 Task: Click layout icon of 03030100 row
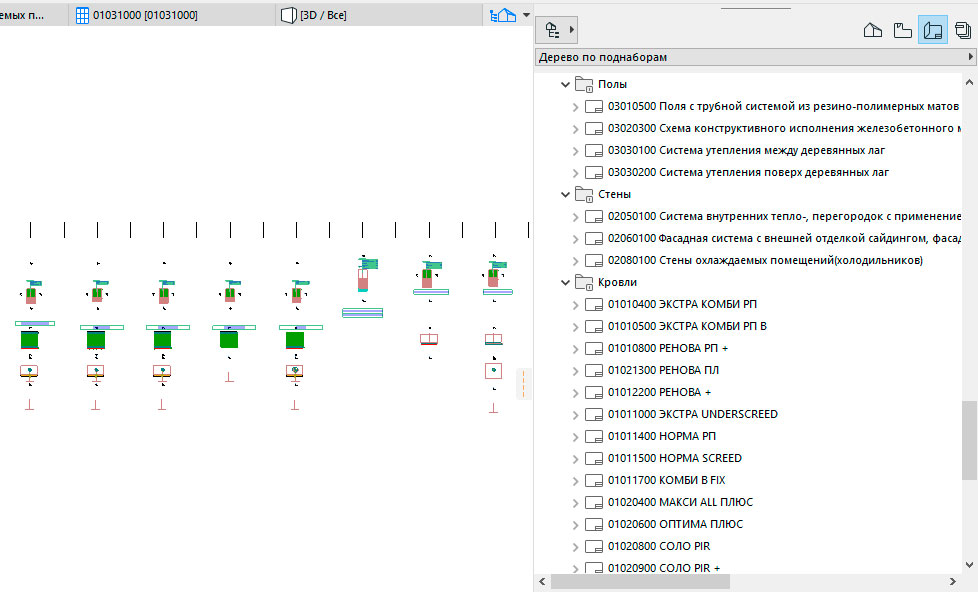594,151
